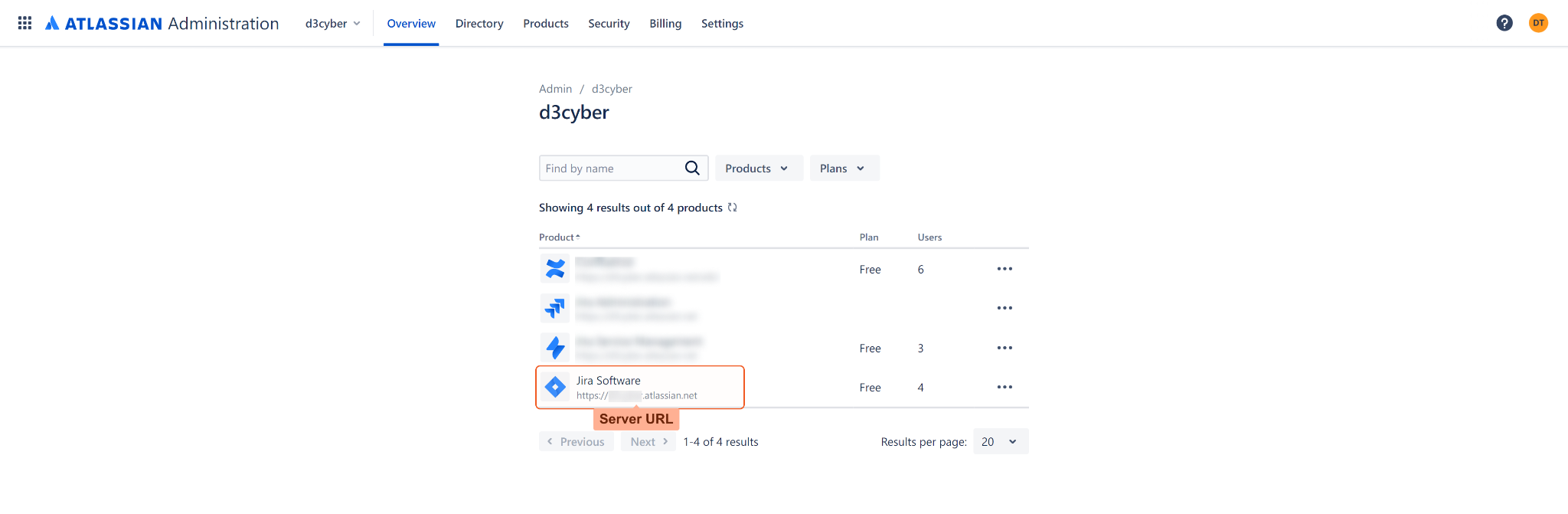
Task: Click the Plan column header
Action: (x=869, y=237)
